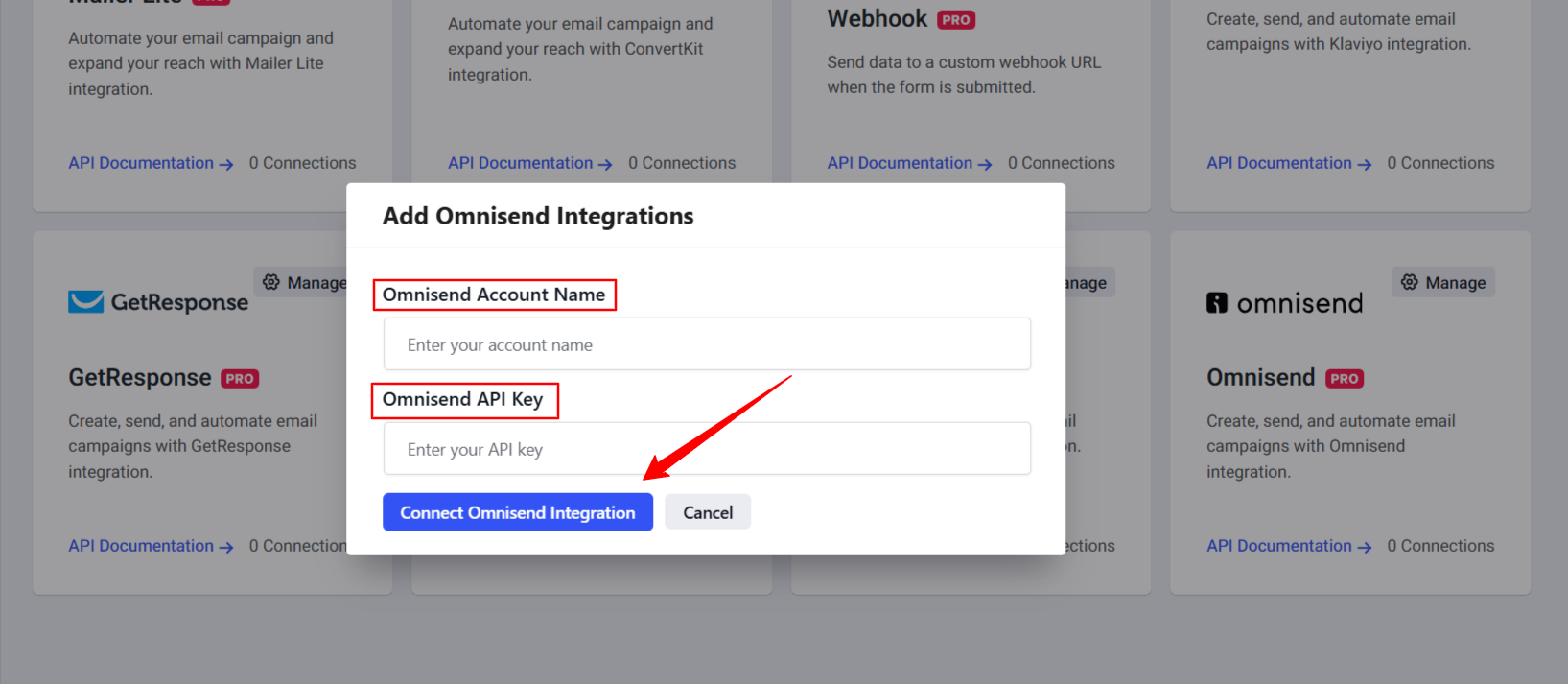Open ConvertKit API Documentation link
This screenshot has width=1568, height=684.
pos(530,163)
